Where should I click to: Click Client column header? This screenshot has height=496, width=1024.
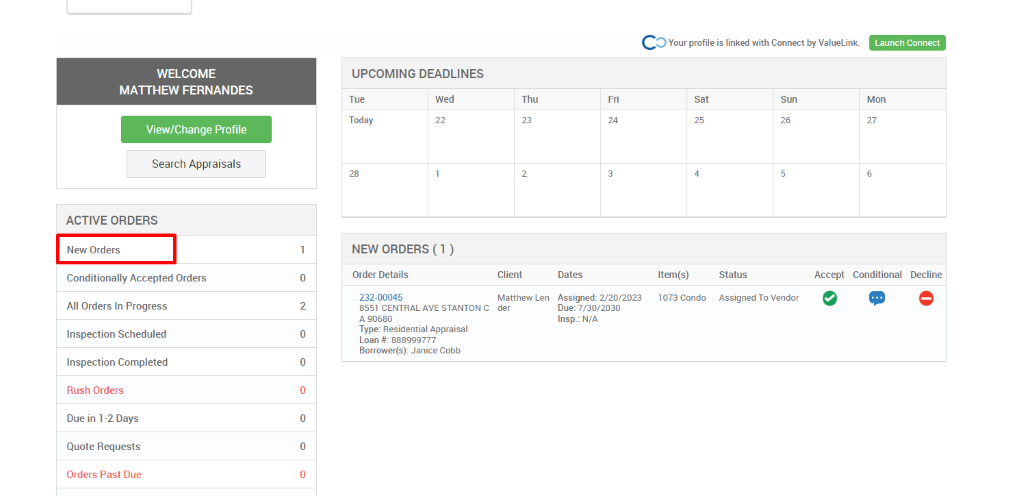pyautogui.click(x=510, y=275)
